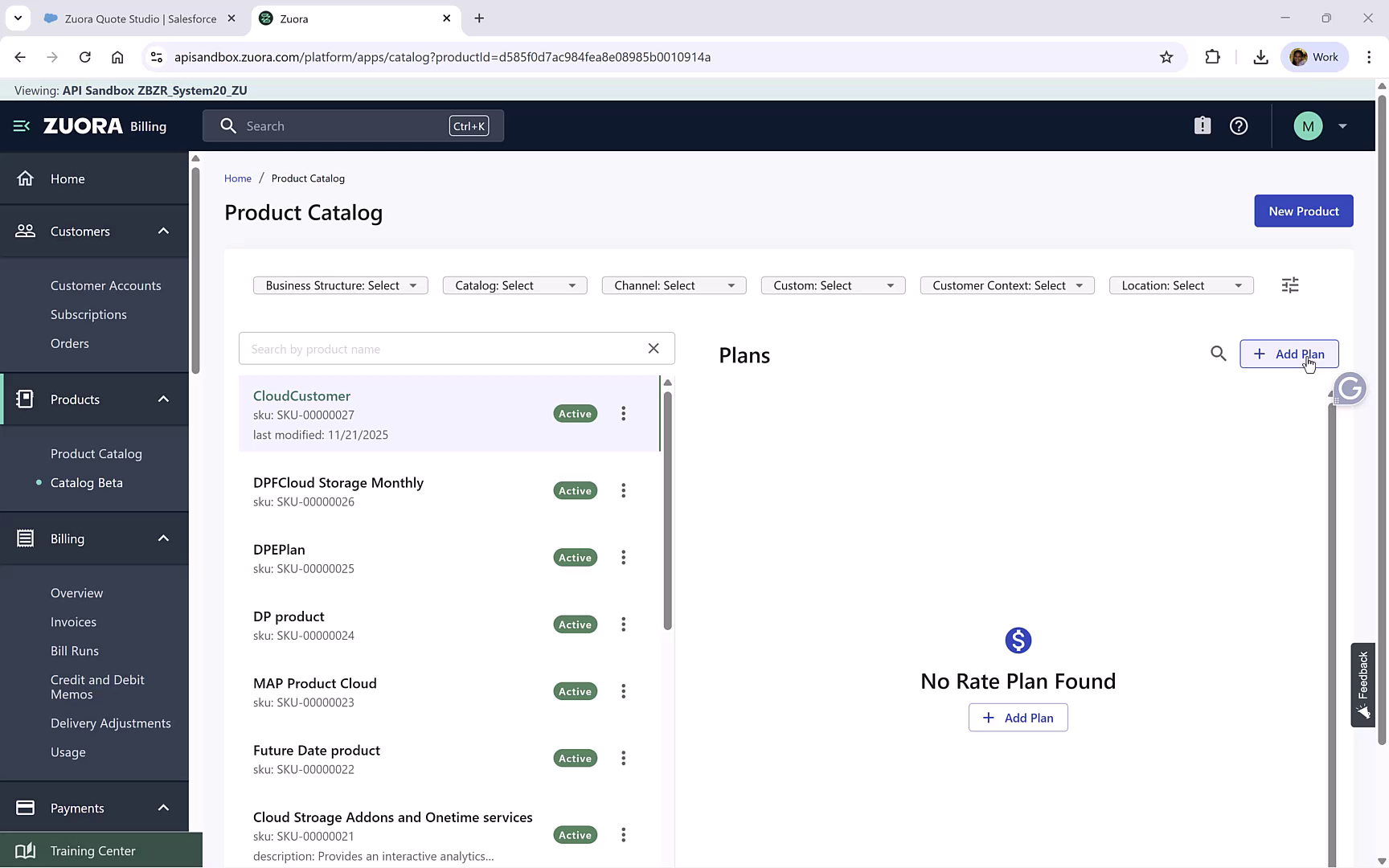Open advanced filter settings icon beside Location filter
1389x868 pixels.
[x=1290, y=285]
